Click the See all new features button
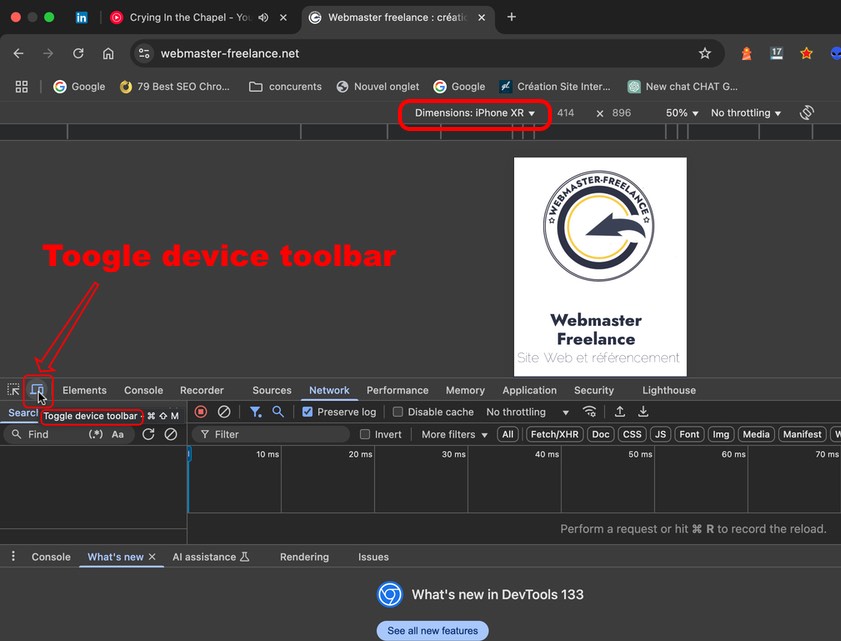841x641 pixels. 432,630
